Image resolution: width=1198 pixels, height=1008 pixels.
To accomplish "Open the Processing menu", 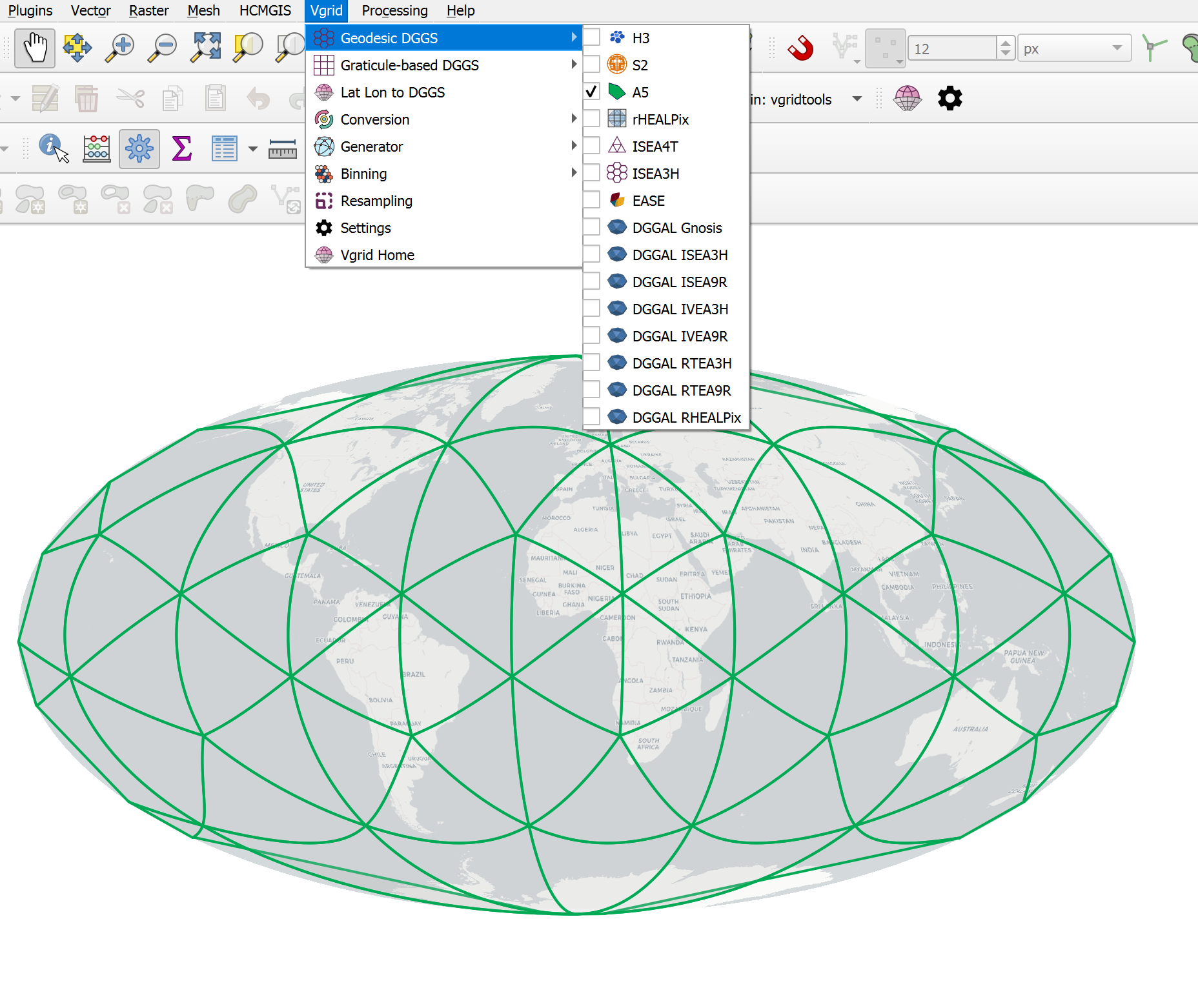I will 394,10.
